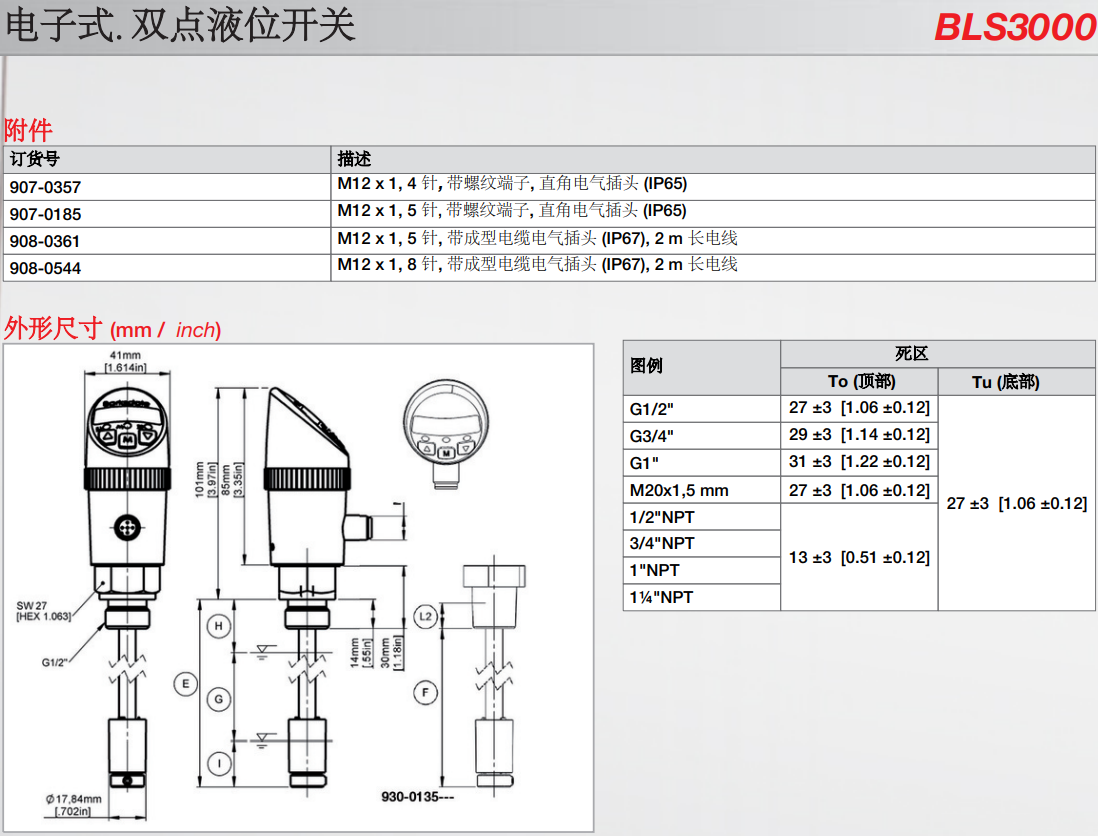Select the 3/4"NPT row label
This screenshot has height=836, width=1098.
(x=662, y=543)
